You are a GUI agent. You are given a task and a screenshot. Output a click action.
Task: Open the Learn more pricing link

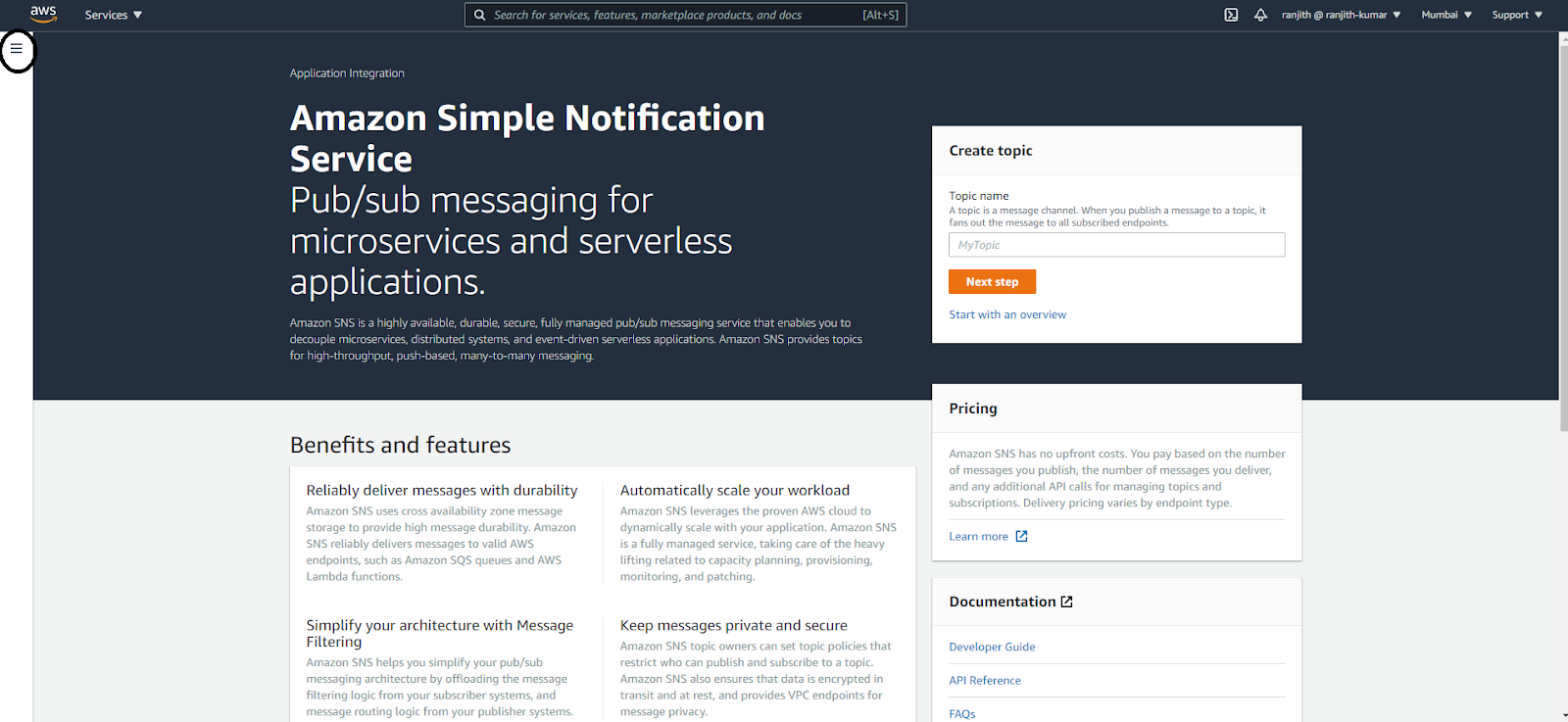(978, 536)
